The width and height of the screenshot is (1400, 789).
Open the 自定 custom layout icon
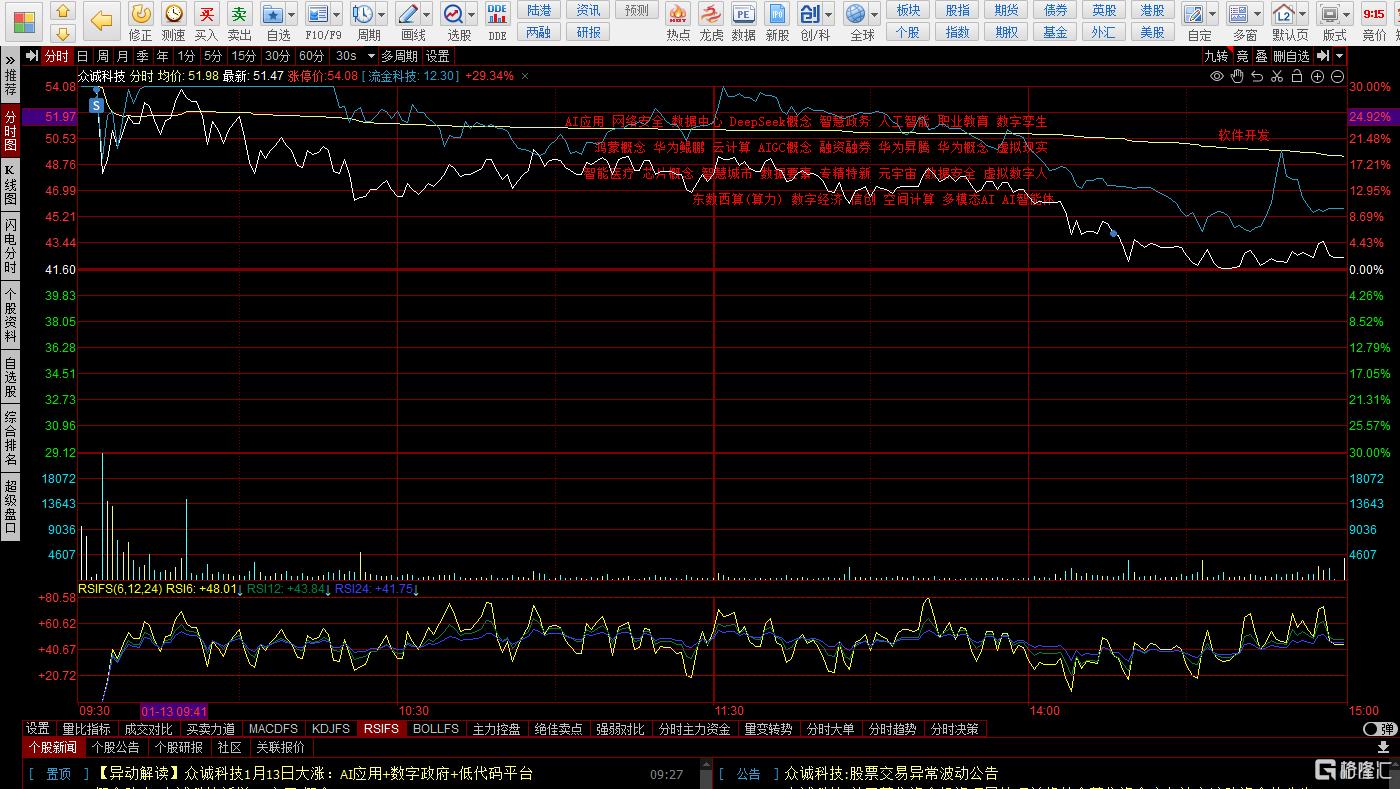pos(1193,14)
